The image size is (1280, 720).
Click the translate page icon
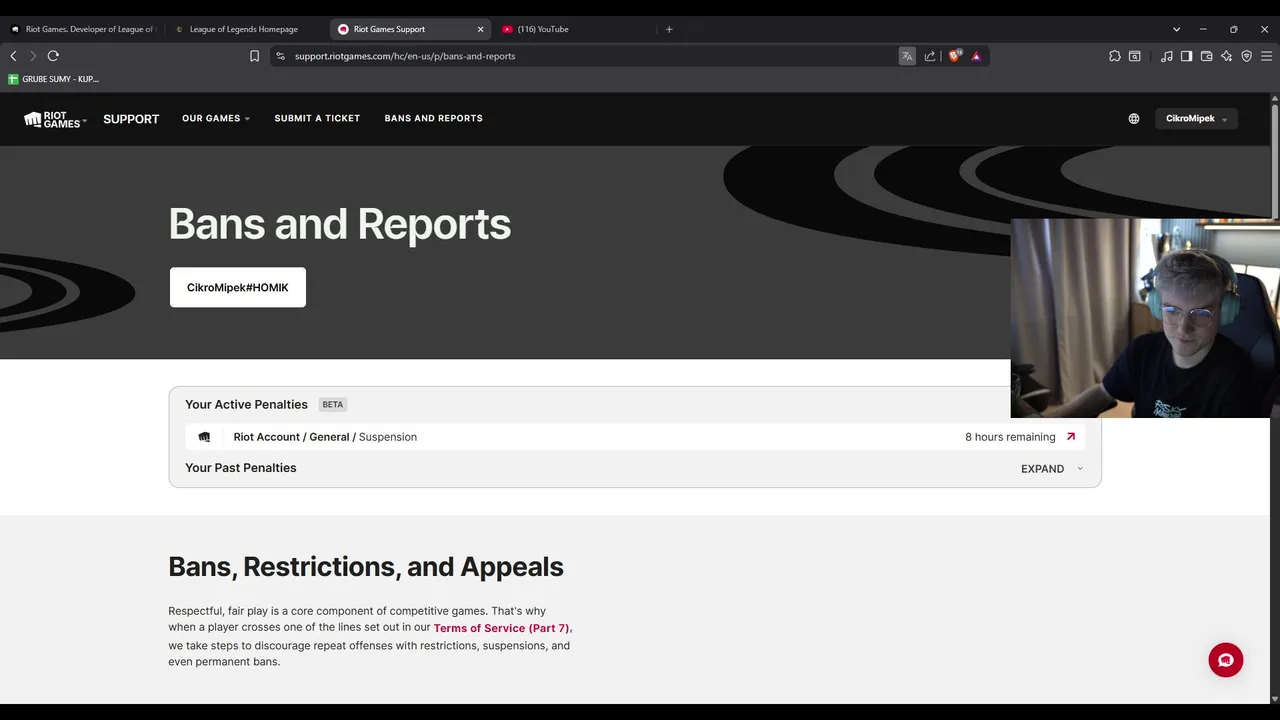point(907,56)
